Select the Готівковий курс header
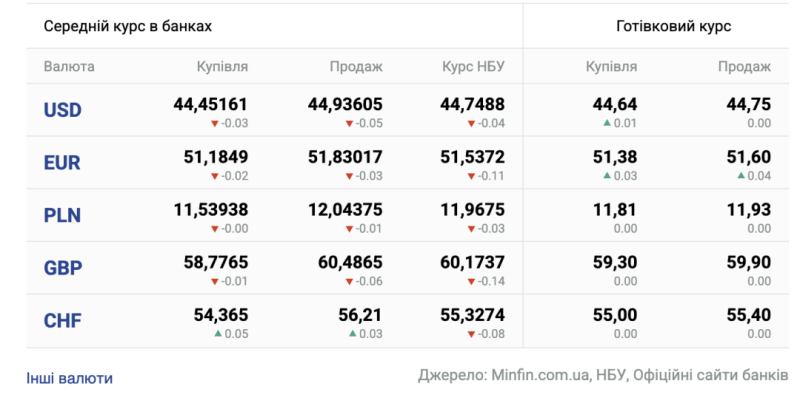The width and height of the screenshot is (800, 395). click(674, 27)
